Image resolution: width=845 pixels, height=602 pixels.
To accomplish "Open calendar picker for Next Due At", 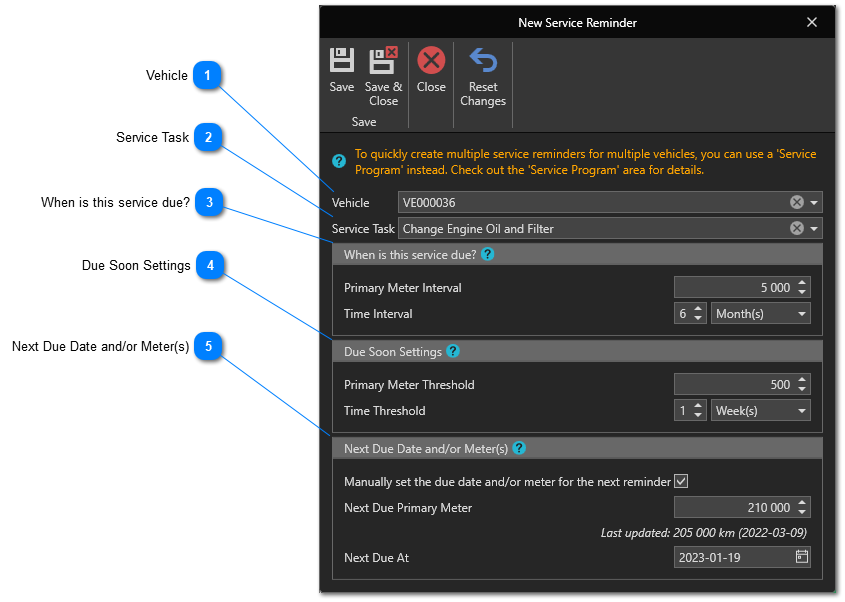I will (x=801, y=558).
